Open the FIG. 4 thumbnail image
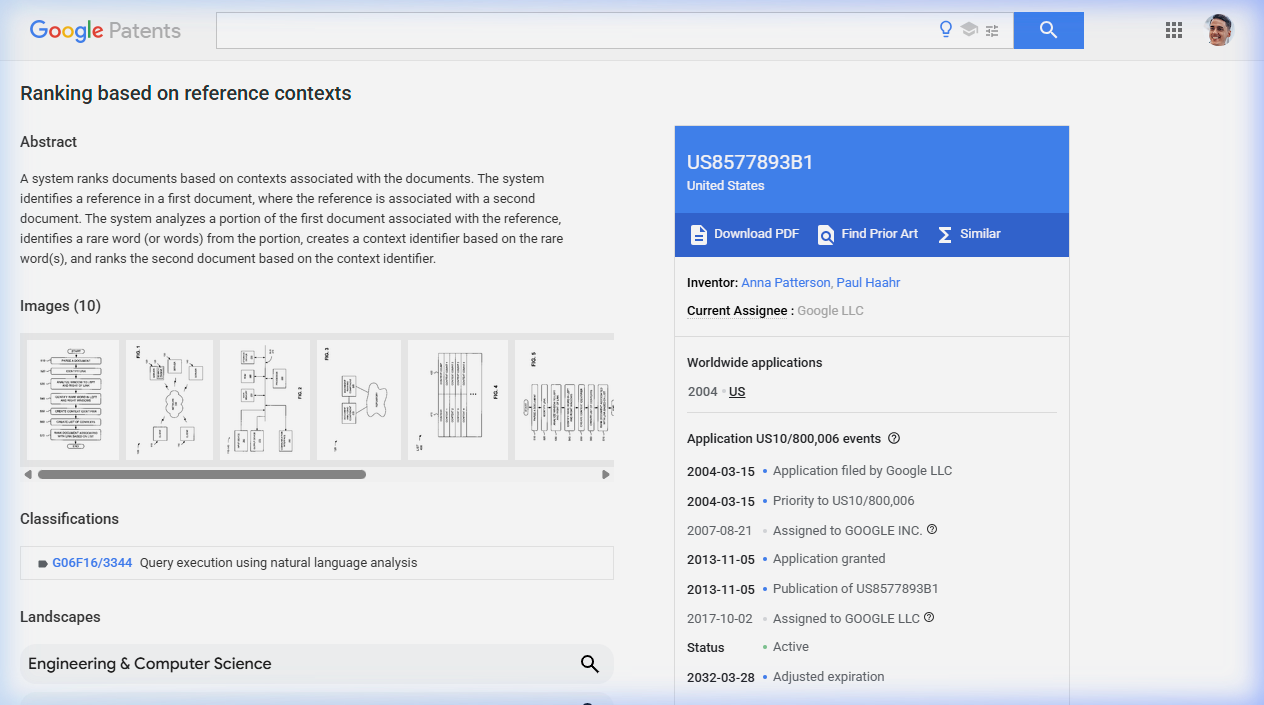 (458, 400)
